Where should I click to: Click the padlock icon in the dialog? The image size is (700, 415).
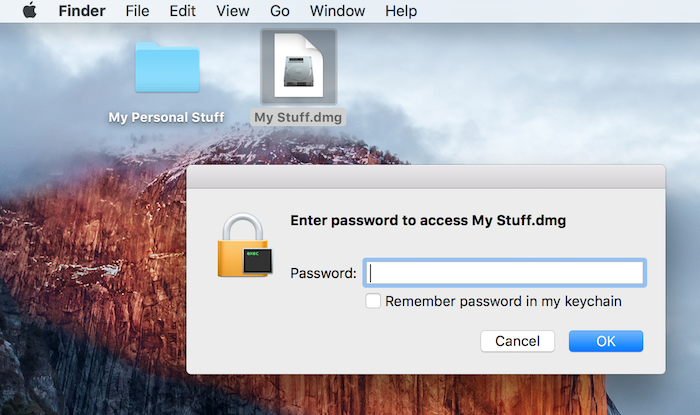click(245, 245)
